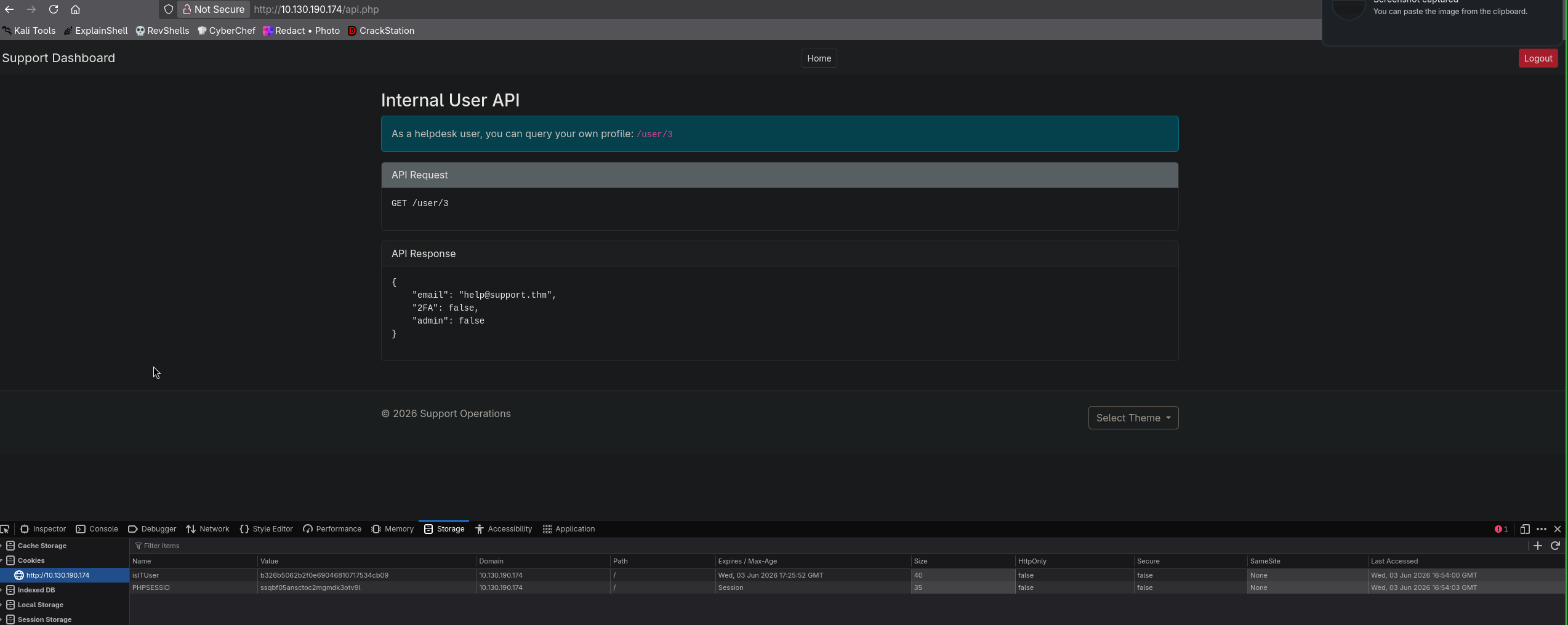Click the shield tracking protection icon

168,9
